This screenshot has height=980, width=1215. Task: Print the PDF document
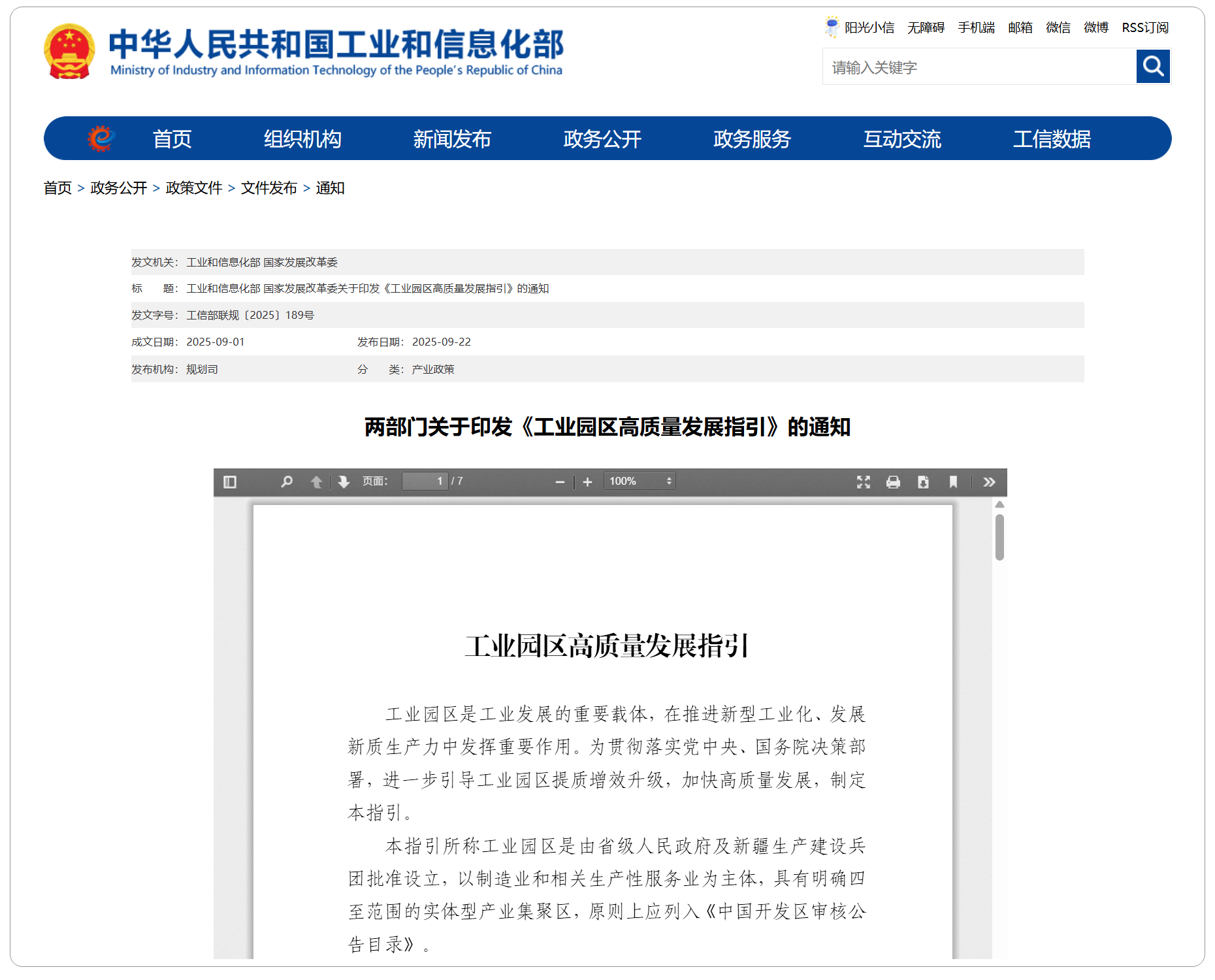[893, 482]
